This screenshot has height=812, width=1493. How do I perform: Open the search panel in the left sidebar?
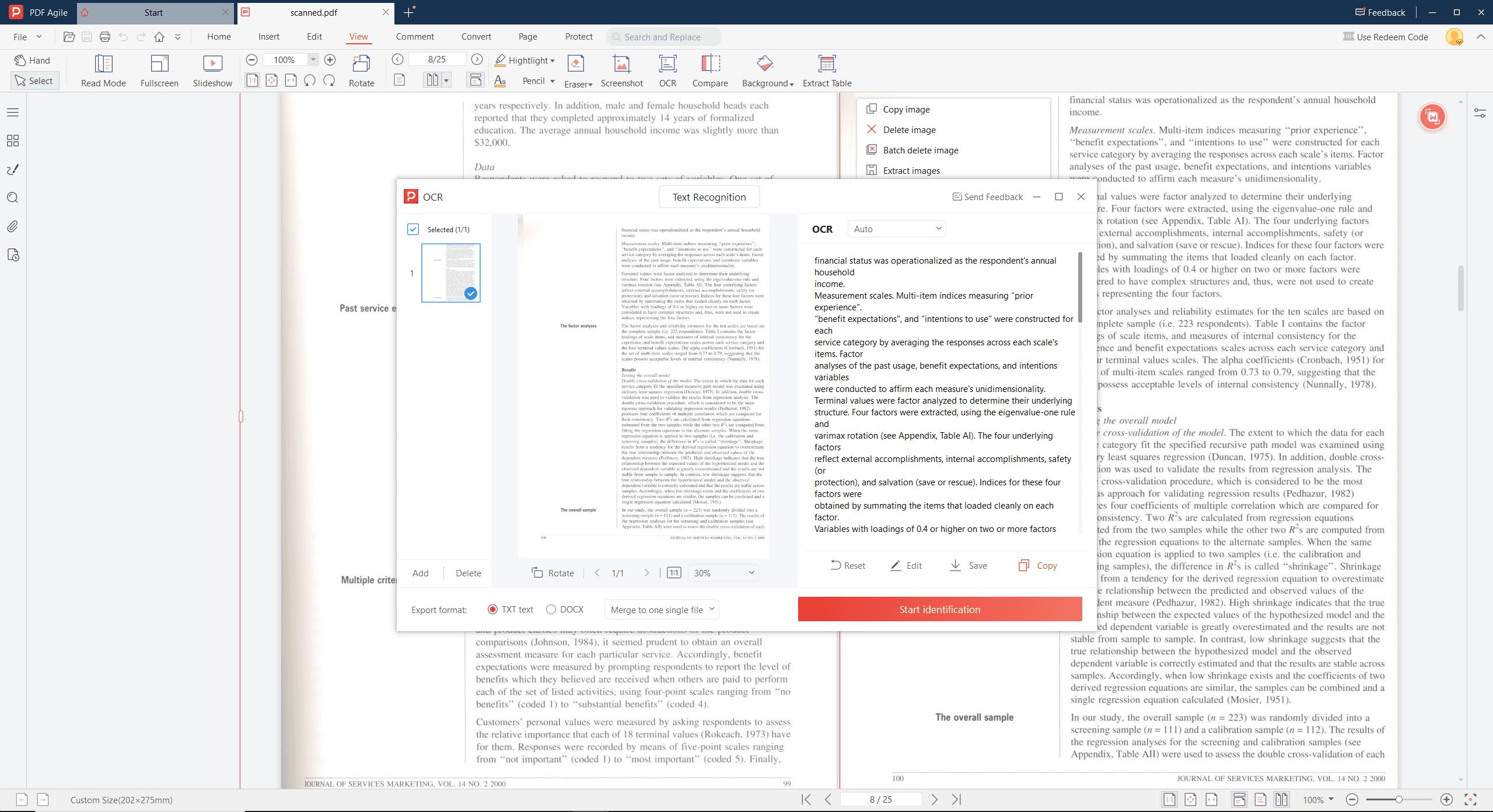pyautogui.click(x=12, y=198)
